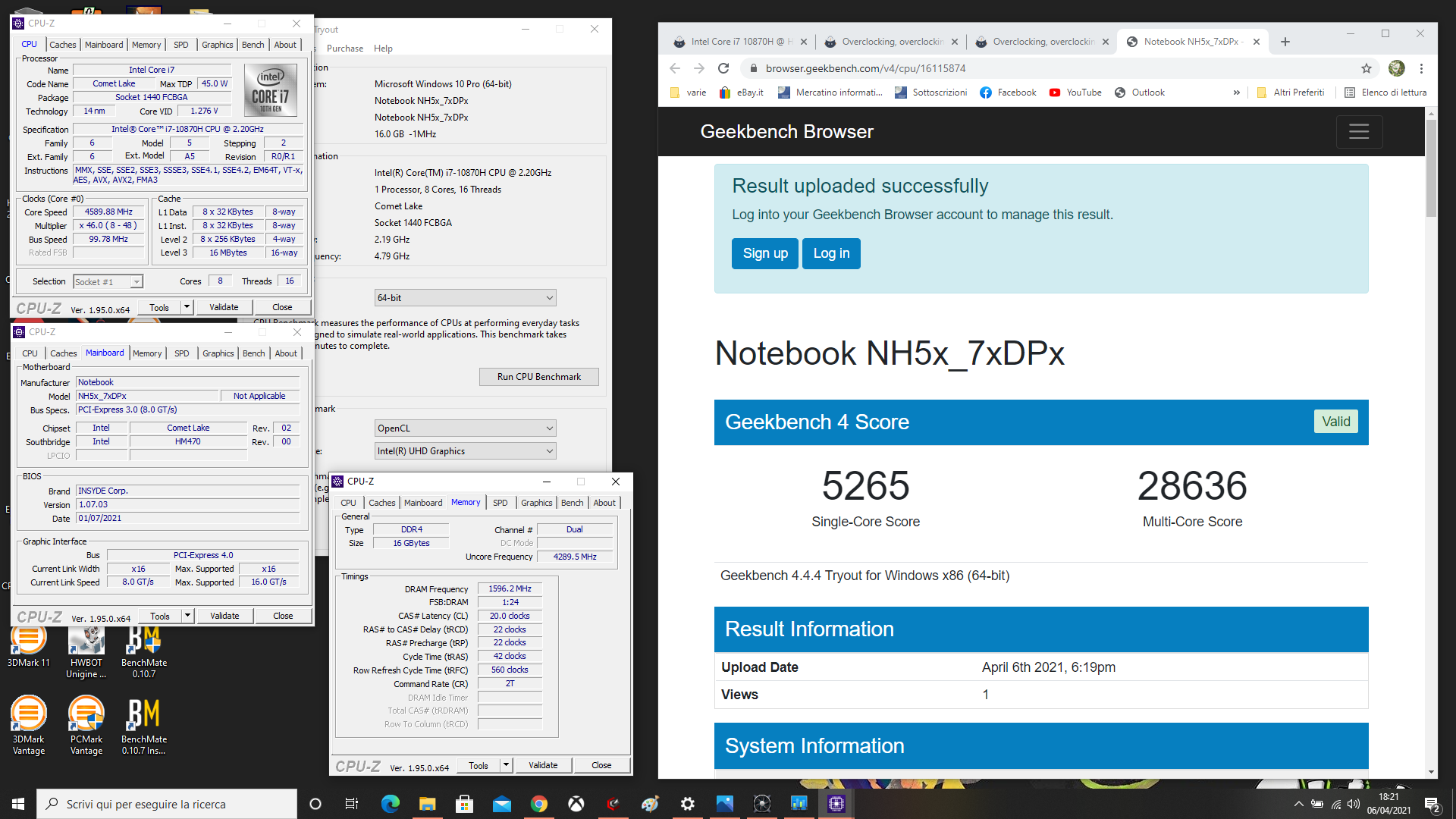Reload the Geekbench page in Chrome
The image size is (1456, 819).
[x=723, y=68]
